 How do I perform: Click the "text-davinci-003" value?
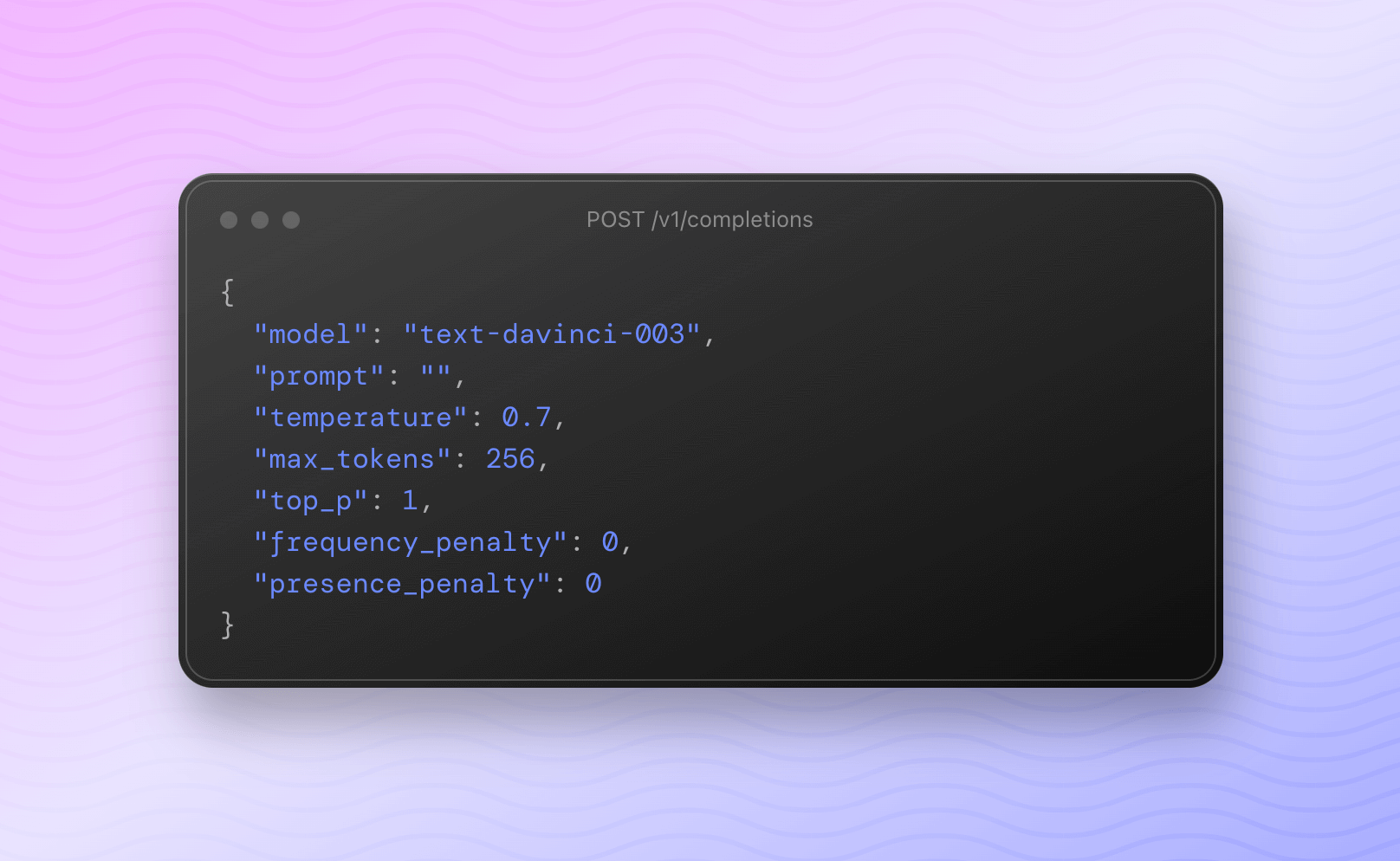click(x=552, y=334)
